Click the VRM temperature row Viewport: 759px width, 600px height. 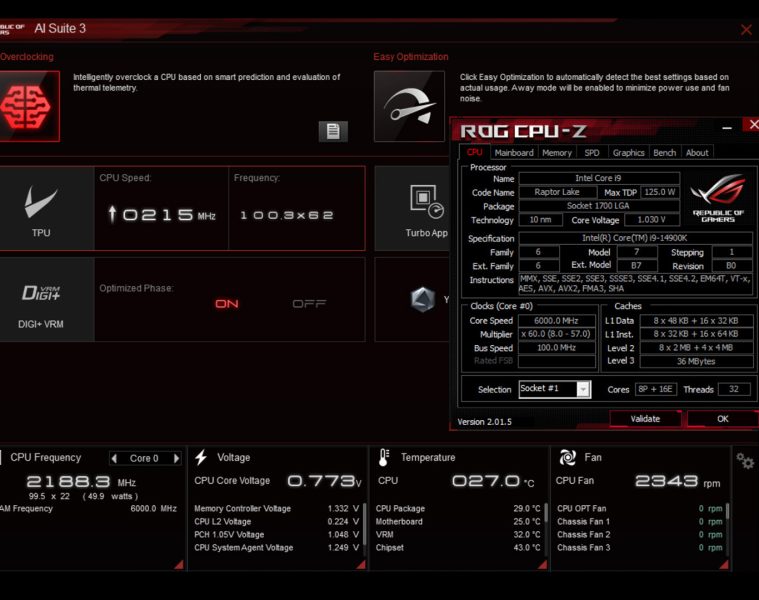(x=458, y=535)
